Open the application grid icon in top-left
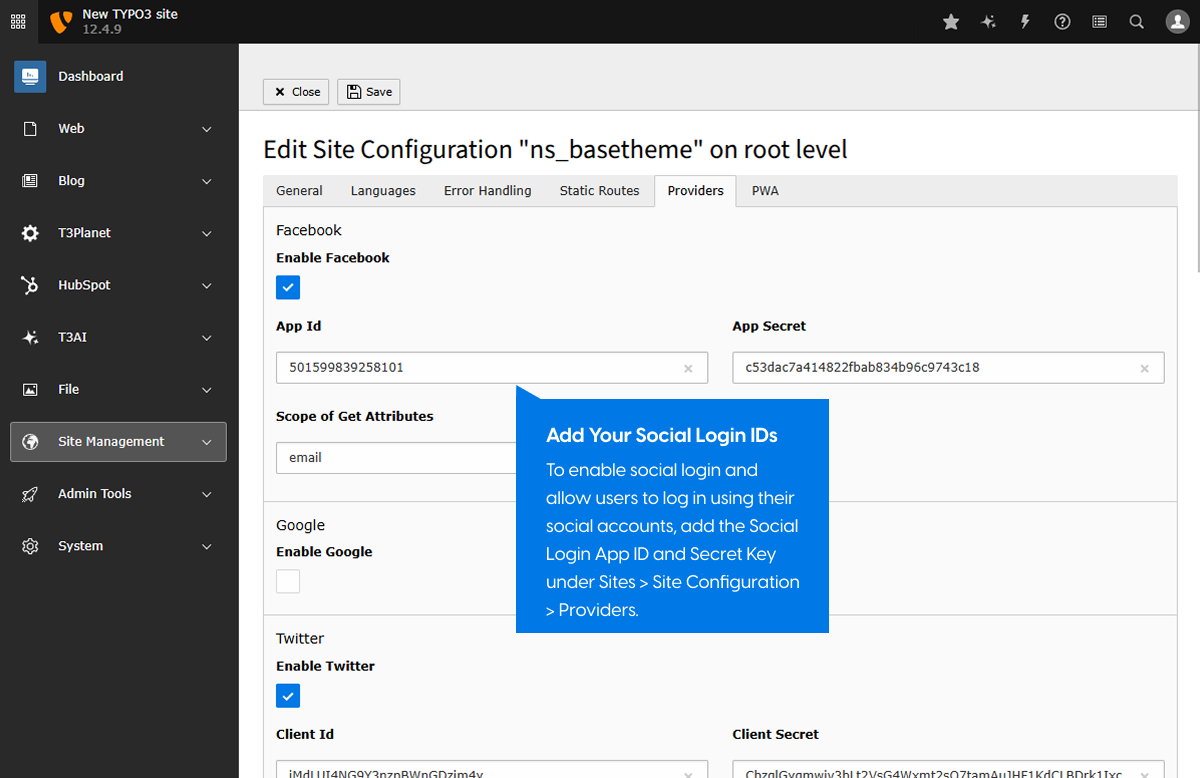Screen dimensions: 1200x778 click(18, 22)
